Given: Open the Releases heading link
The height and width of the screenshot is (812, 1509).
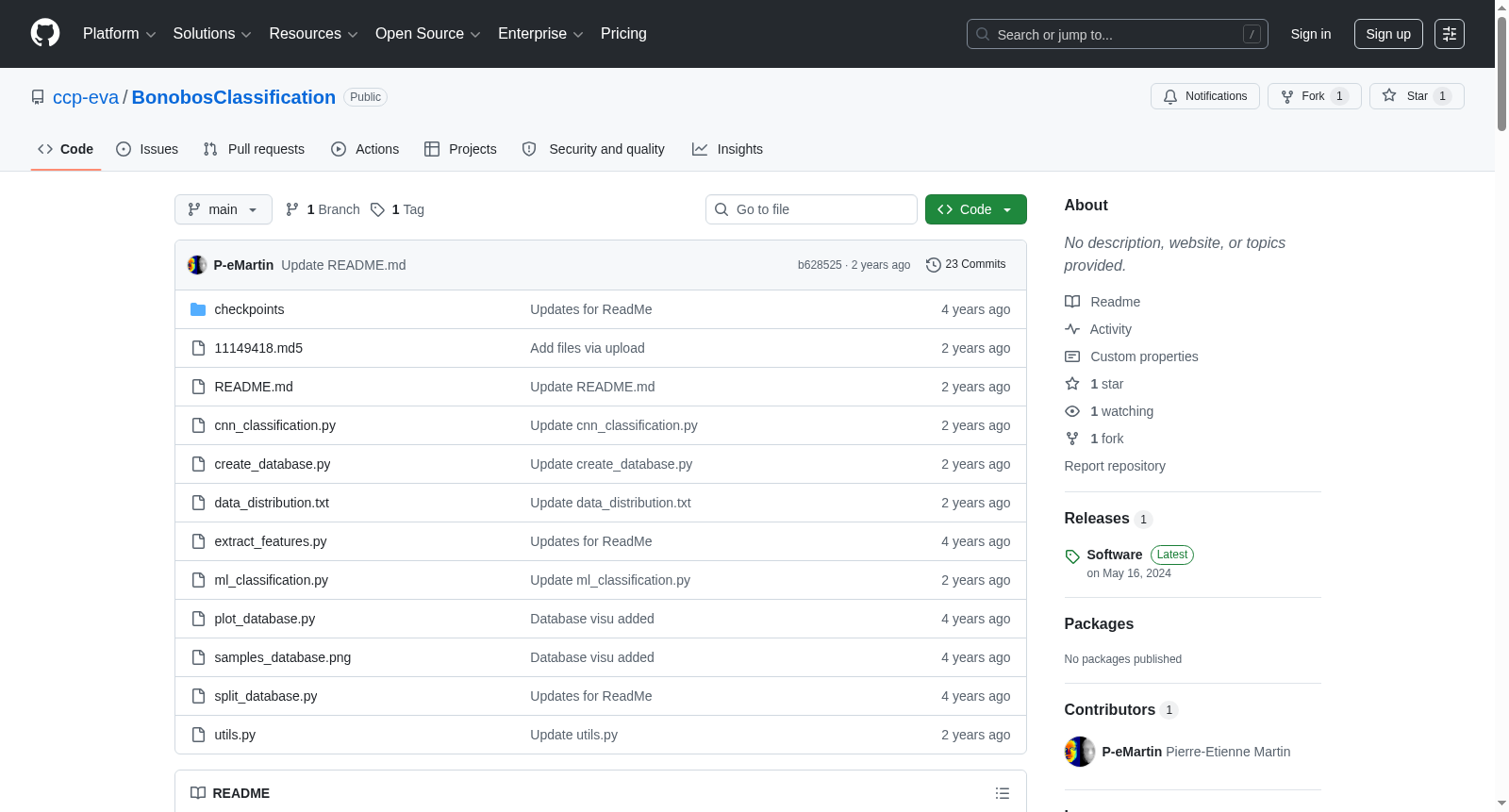Looking at the screenshot, I should click(x=1097, y=519).
